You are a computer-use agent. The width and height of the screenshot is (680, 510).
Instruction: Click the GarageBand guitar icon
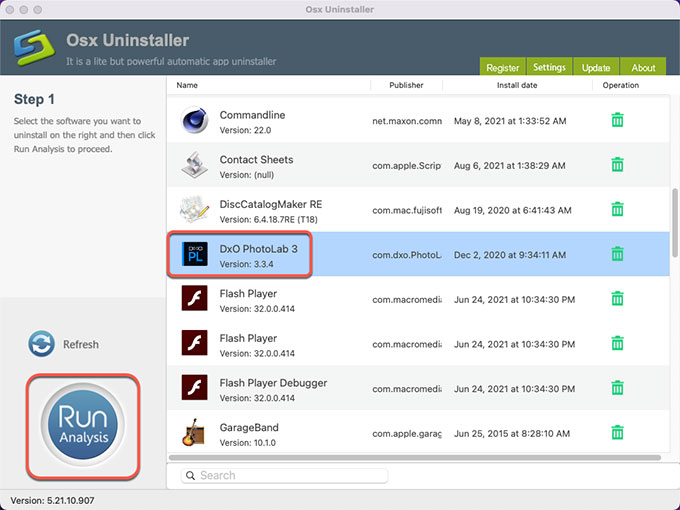194,433
